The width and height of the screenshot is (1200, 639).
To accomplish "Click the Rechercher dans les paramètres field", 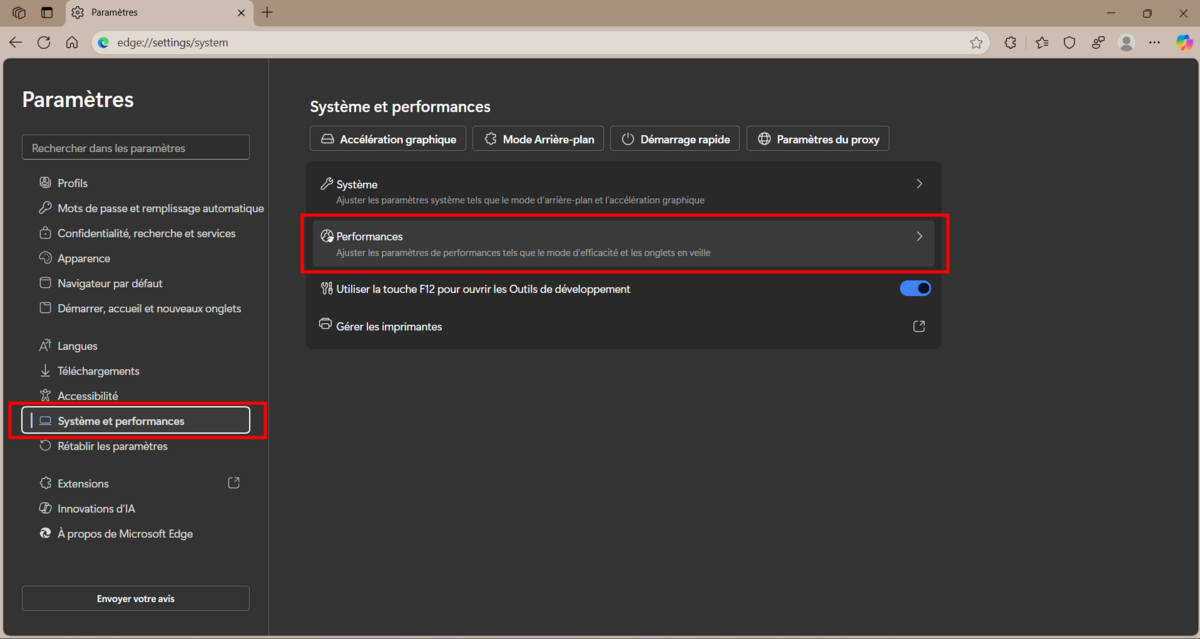I will coord(136,148).
